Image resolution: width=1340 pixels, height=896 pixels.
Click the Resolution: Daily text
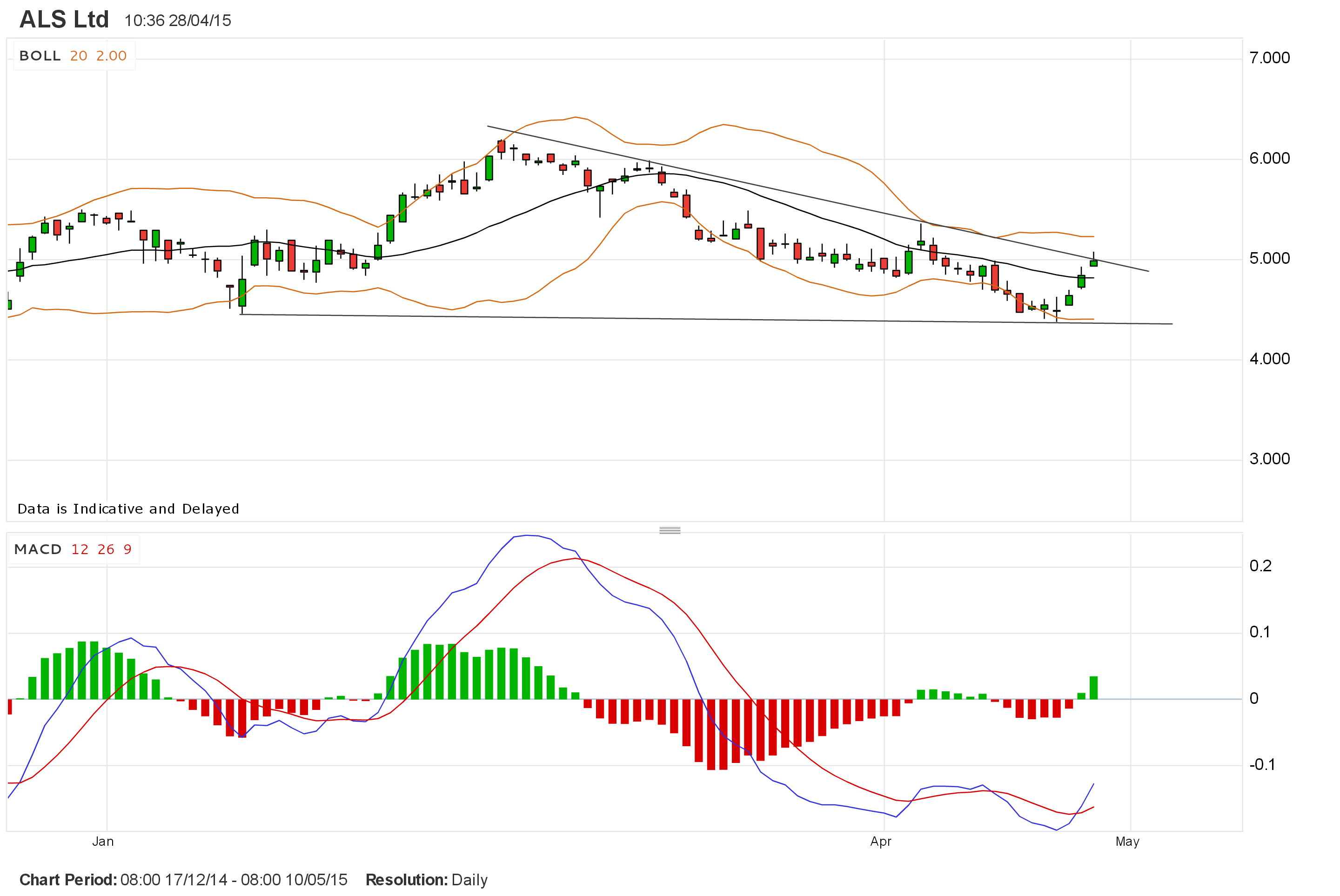(426, 879)
